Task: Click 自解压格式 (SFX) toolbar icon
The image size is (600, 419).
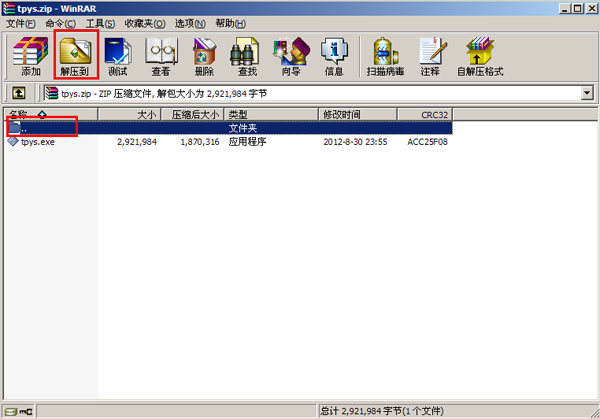Action: pyautogui.click(x=479, y=56)
